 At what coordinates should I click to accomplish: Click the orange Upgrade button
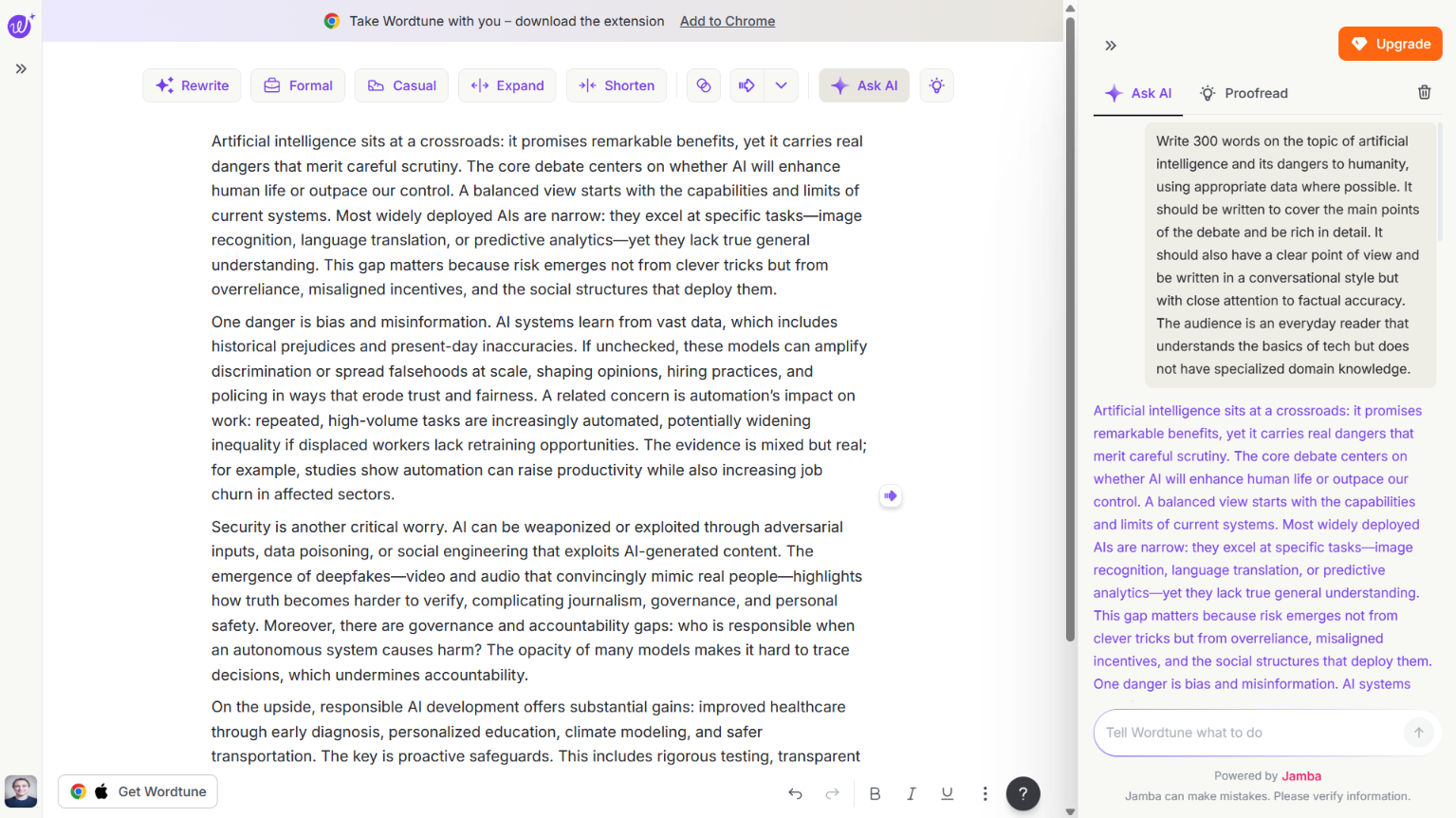click(x=1391, y=44)
